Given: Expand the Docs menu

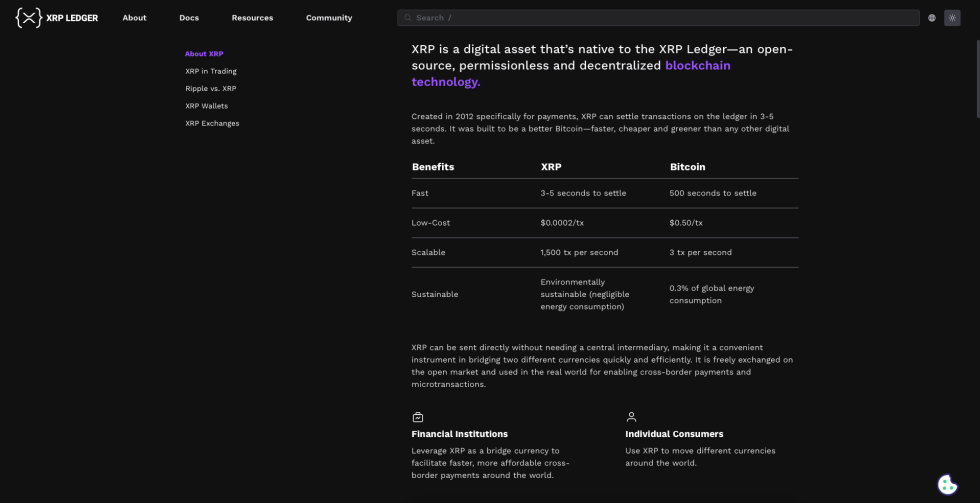Looking at the screenshot, I should (x=189, y=18).
